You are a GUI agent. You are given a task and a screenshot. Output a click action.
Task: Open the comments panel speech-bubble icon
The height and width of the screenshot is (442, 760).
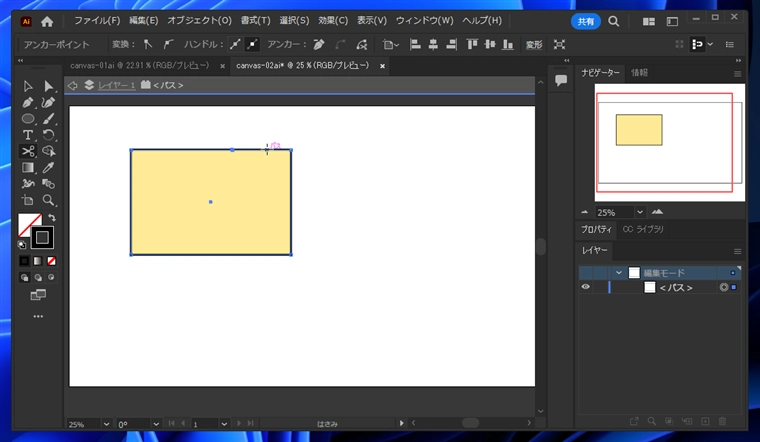(x=561, y=80)
